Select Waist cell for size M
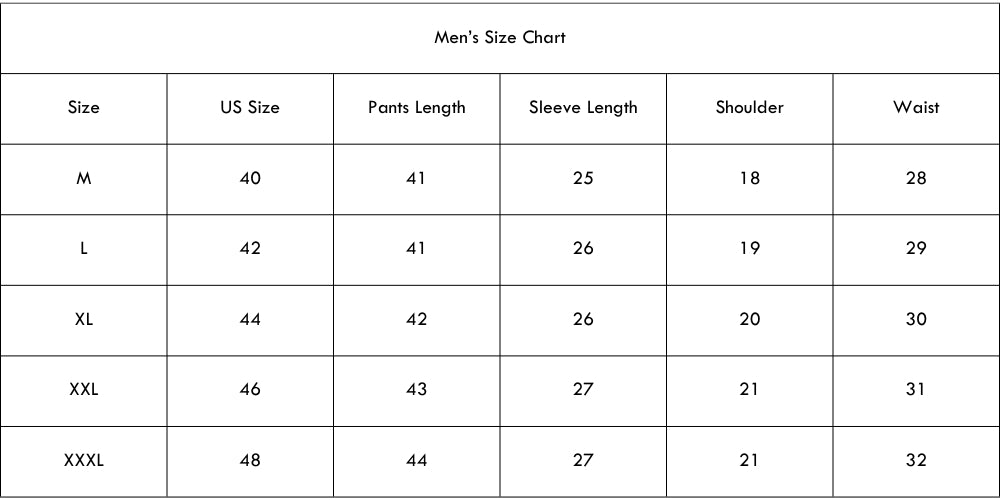This screenshot has width=1000, height=500. point(916,179)
